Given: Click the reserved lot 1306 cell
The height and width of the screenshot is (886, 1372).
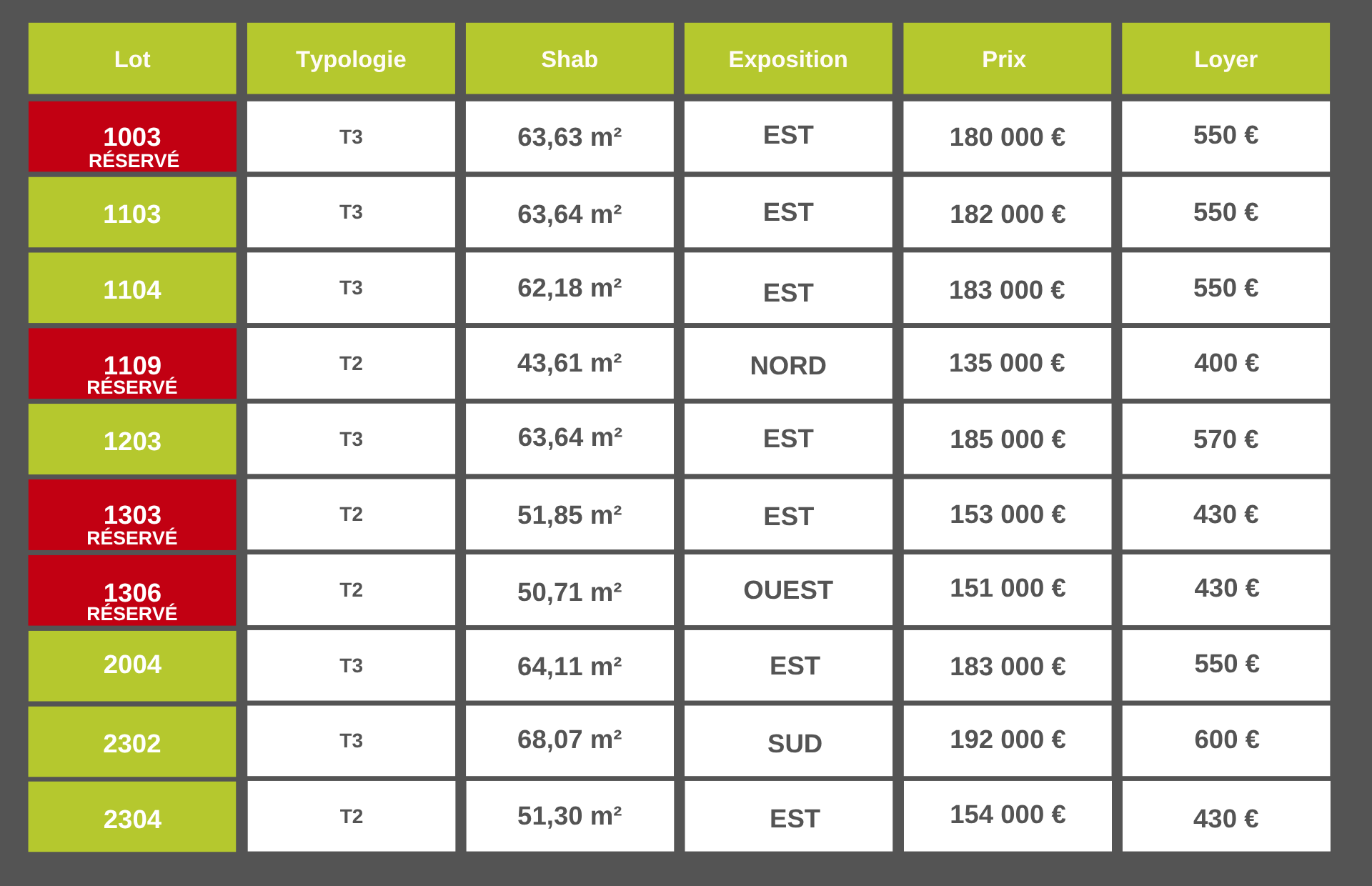Looking at the screenshot, I should pyautogui.click(x=132, y=592).
